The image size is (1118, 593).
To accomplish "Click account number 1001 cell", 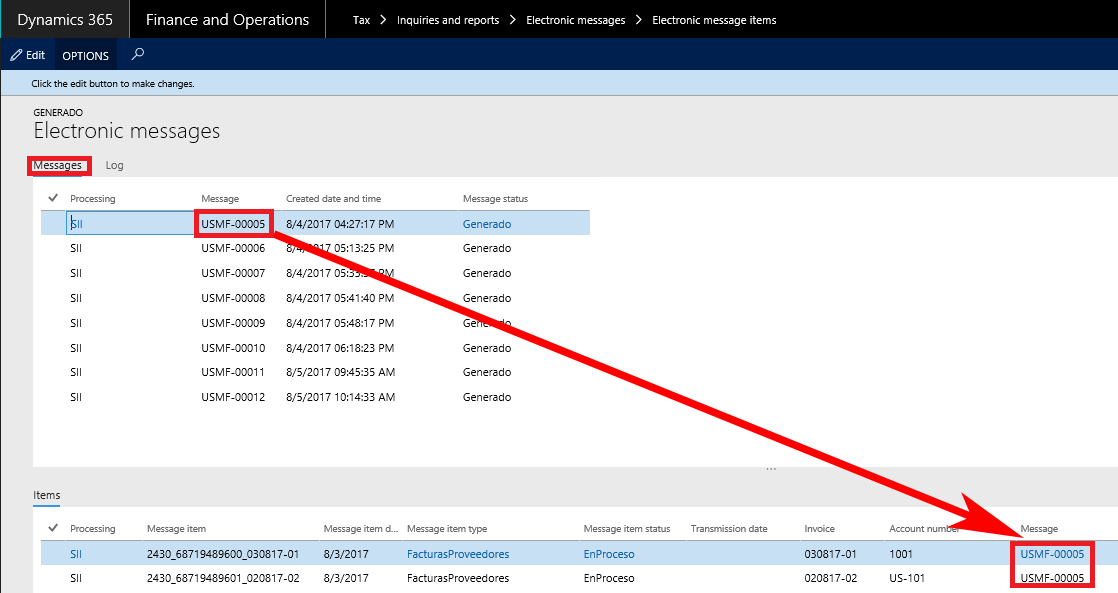I will [x=901, y=554].
